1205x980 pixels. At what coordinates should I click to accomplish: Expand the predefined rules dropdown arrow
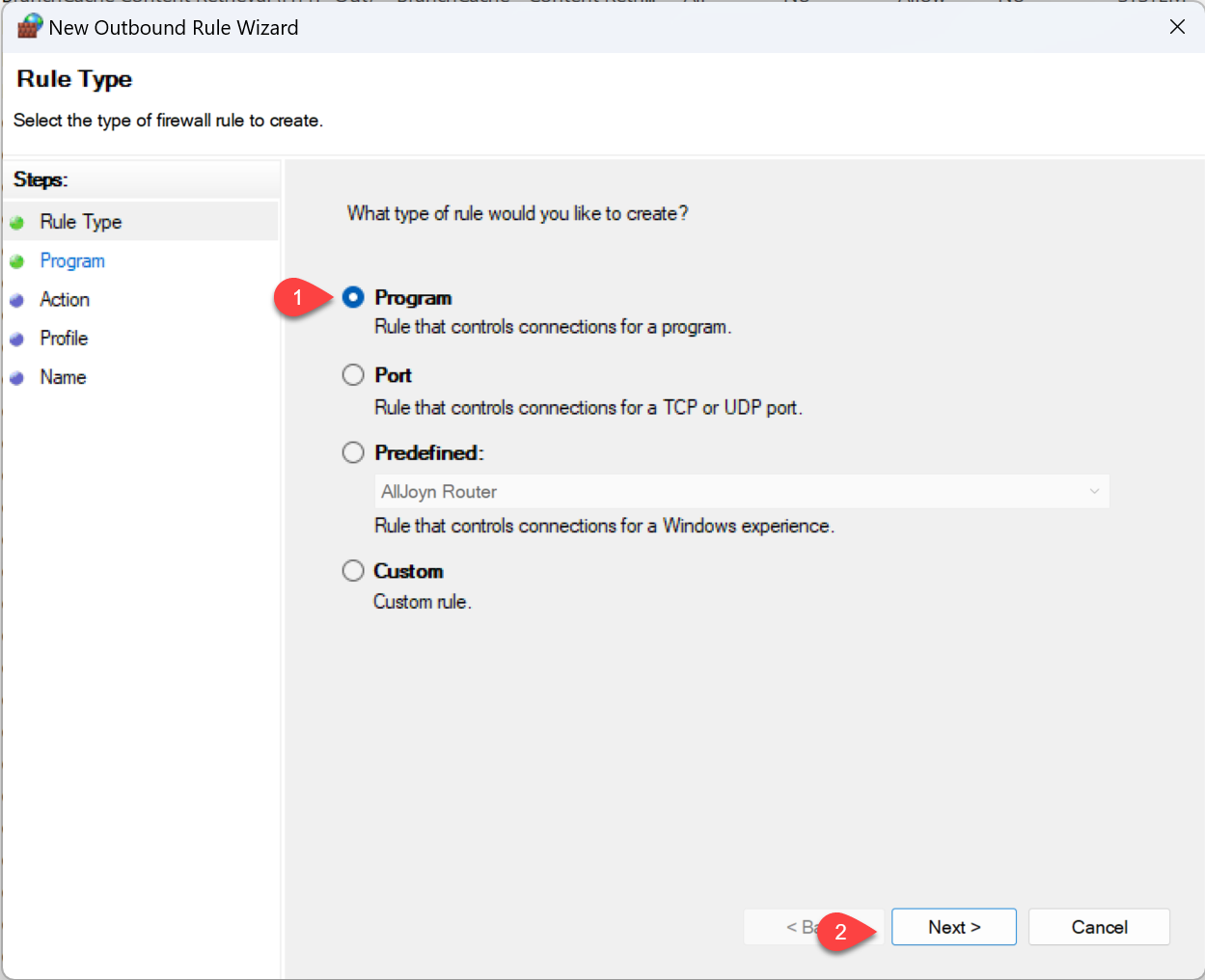pyautogui.click(x=1094, y=492)
